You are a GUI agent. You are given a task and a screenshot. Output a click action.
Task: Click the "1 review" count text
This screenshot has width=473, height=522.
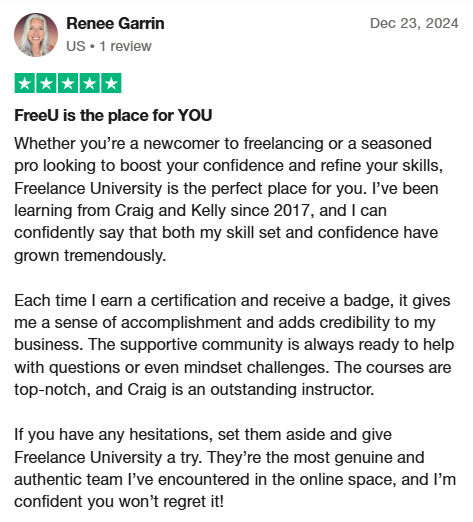125,46
